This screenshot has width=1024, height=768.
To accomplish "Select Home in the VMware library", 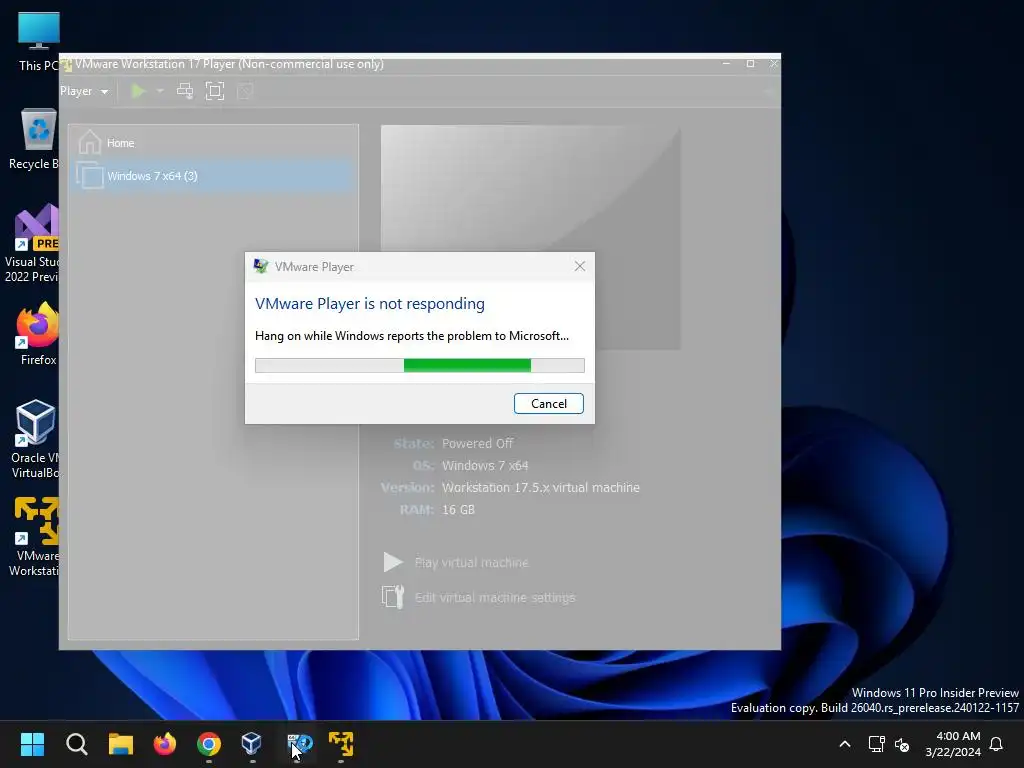I will (x=213, y=142).
